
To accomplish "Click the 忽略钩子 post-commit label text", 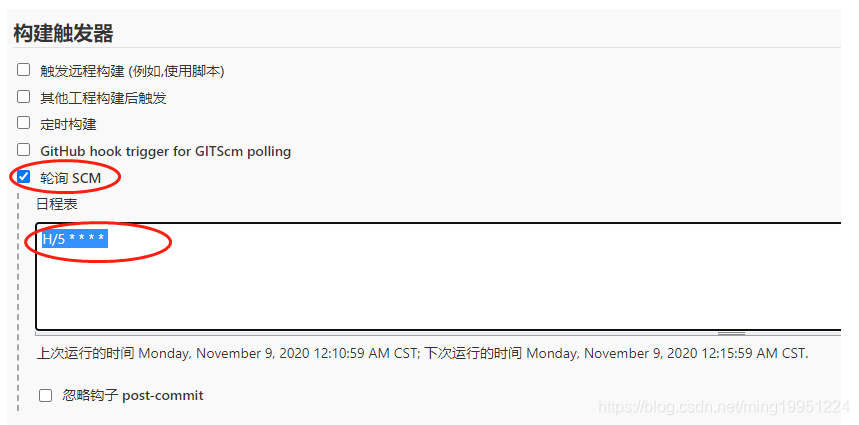I will [x=132, y=395].
